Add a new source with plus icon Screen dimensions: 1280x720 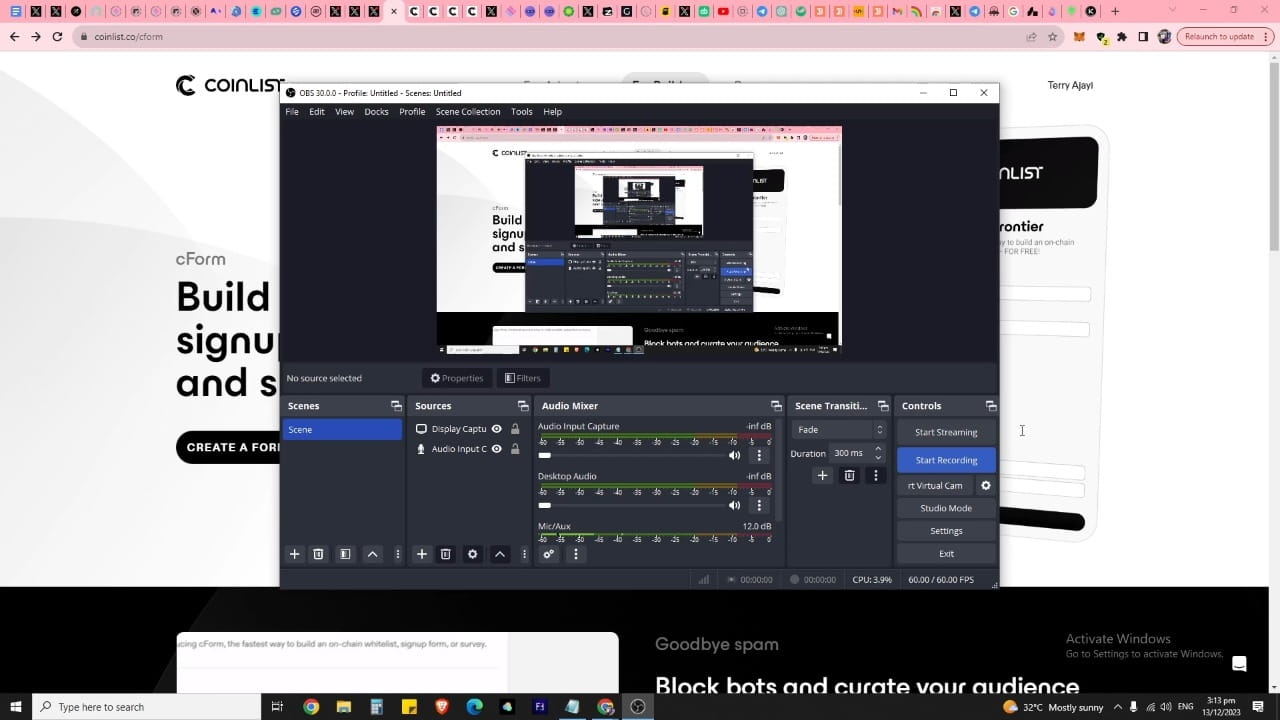point(421,554)
